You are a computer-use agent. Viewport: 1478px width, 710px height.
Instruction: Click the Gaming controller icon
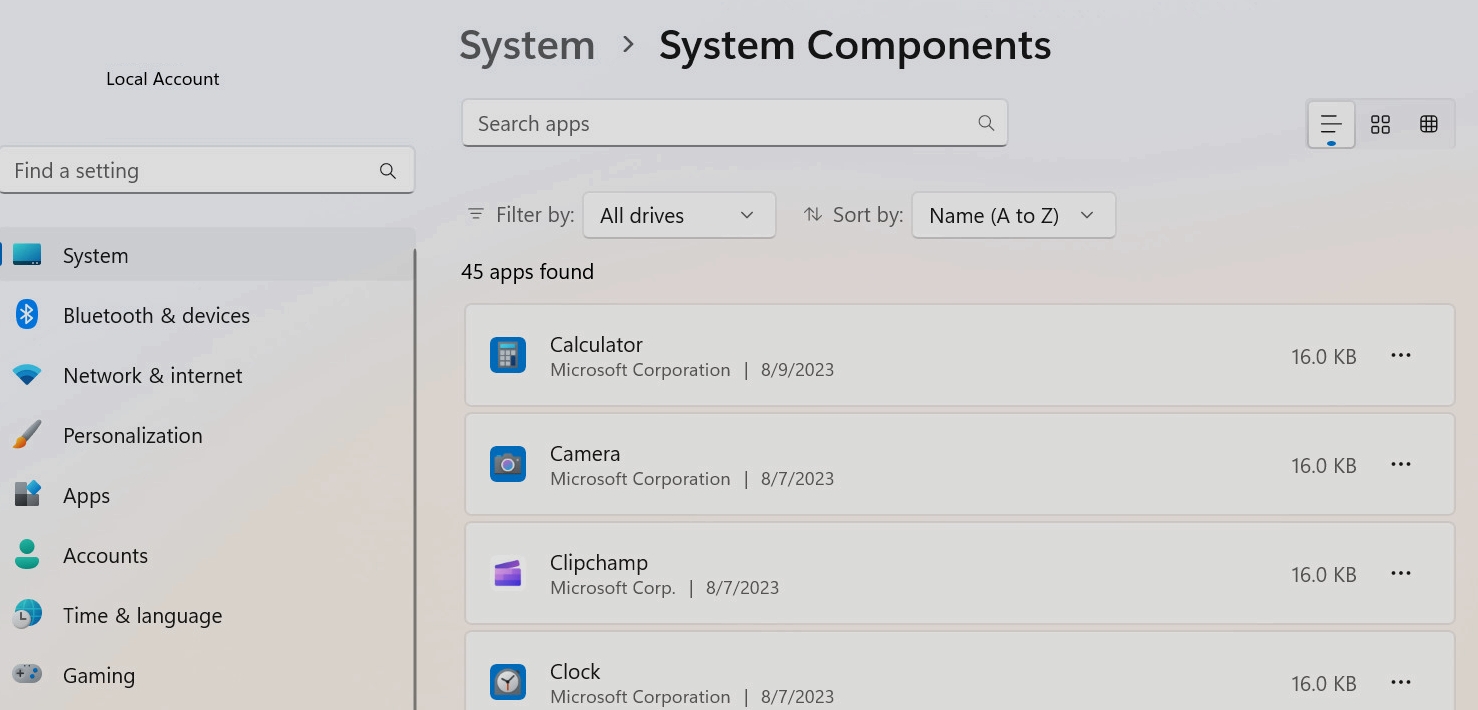point(27,675)
